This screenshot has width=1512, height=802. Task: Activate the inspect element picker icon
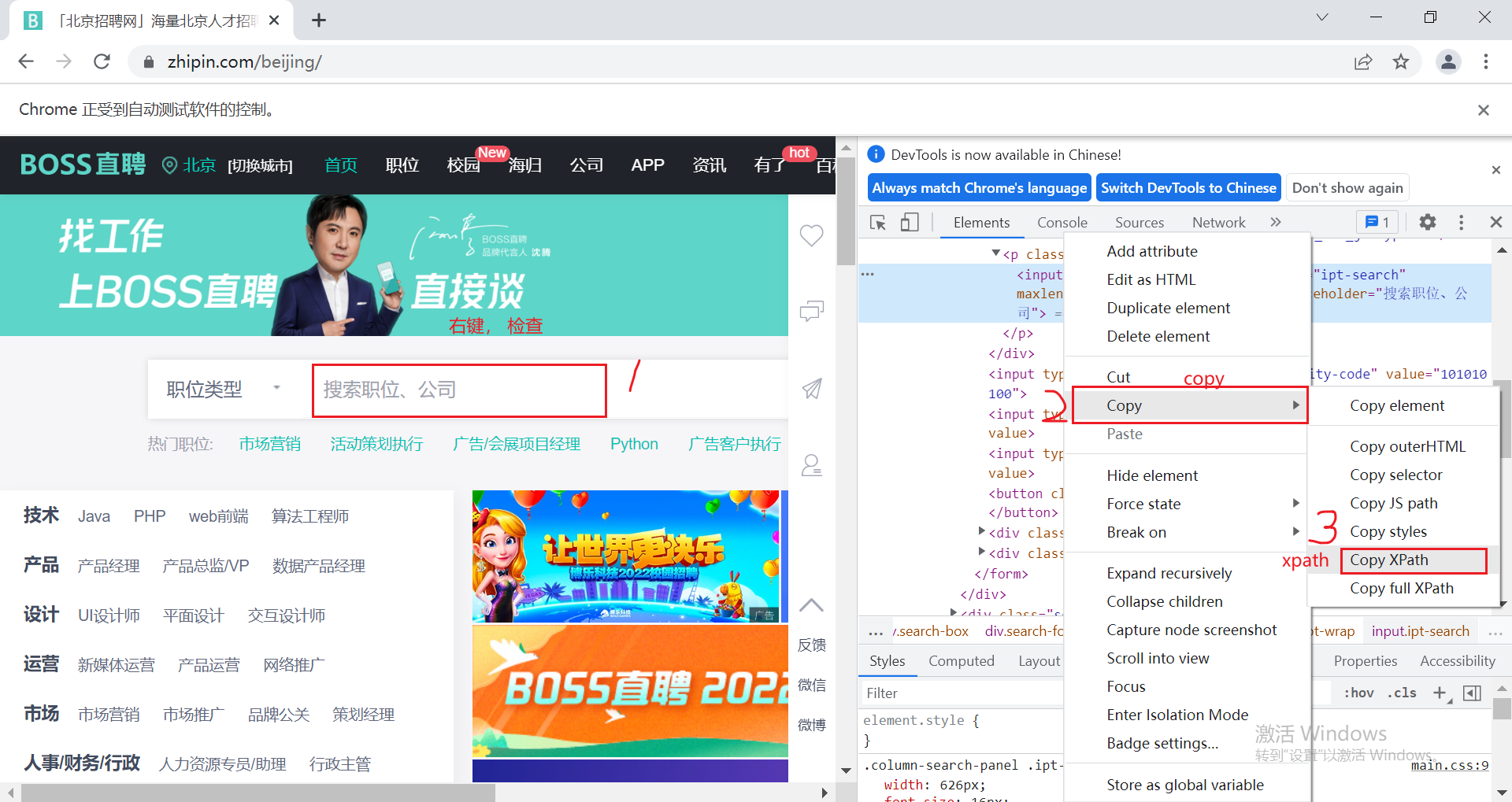(878, 223)
